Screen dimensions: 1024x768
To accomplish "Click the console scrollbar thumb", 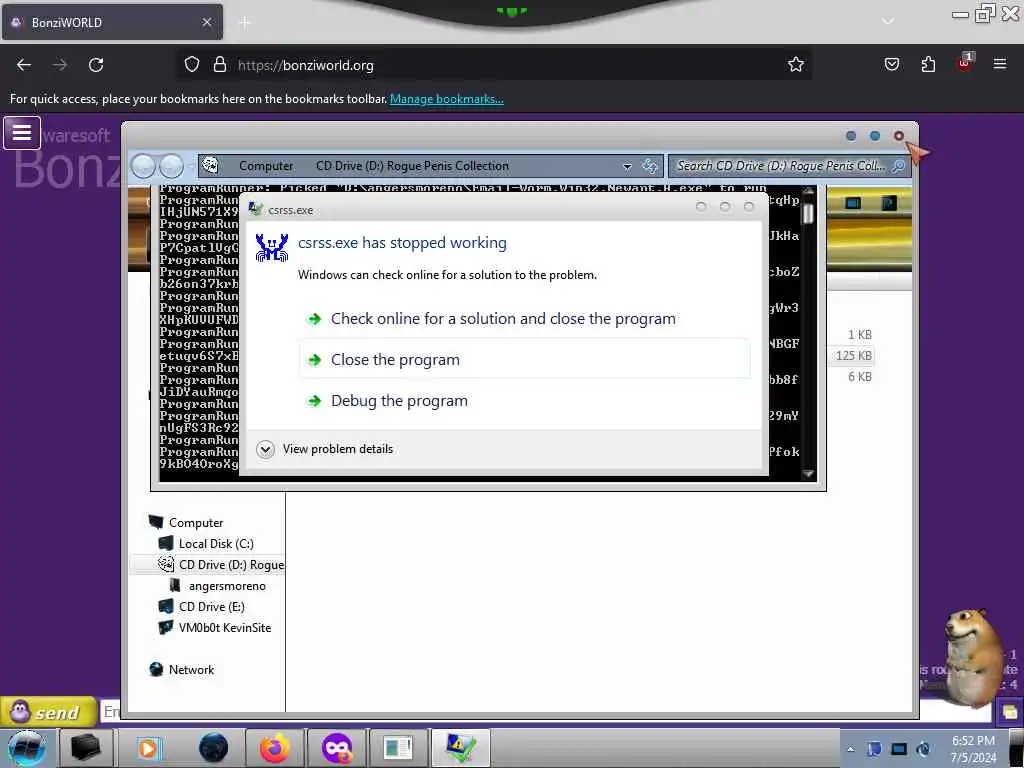I will click(x=808, y=213).
